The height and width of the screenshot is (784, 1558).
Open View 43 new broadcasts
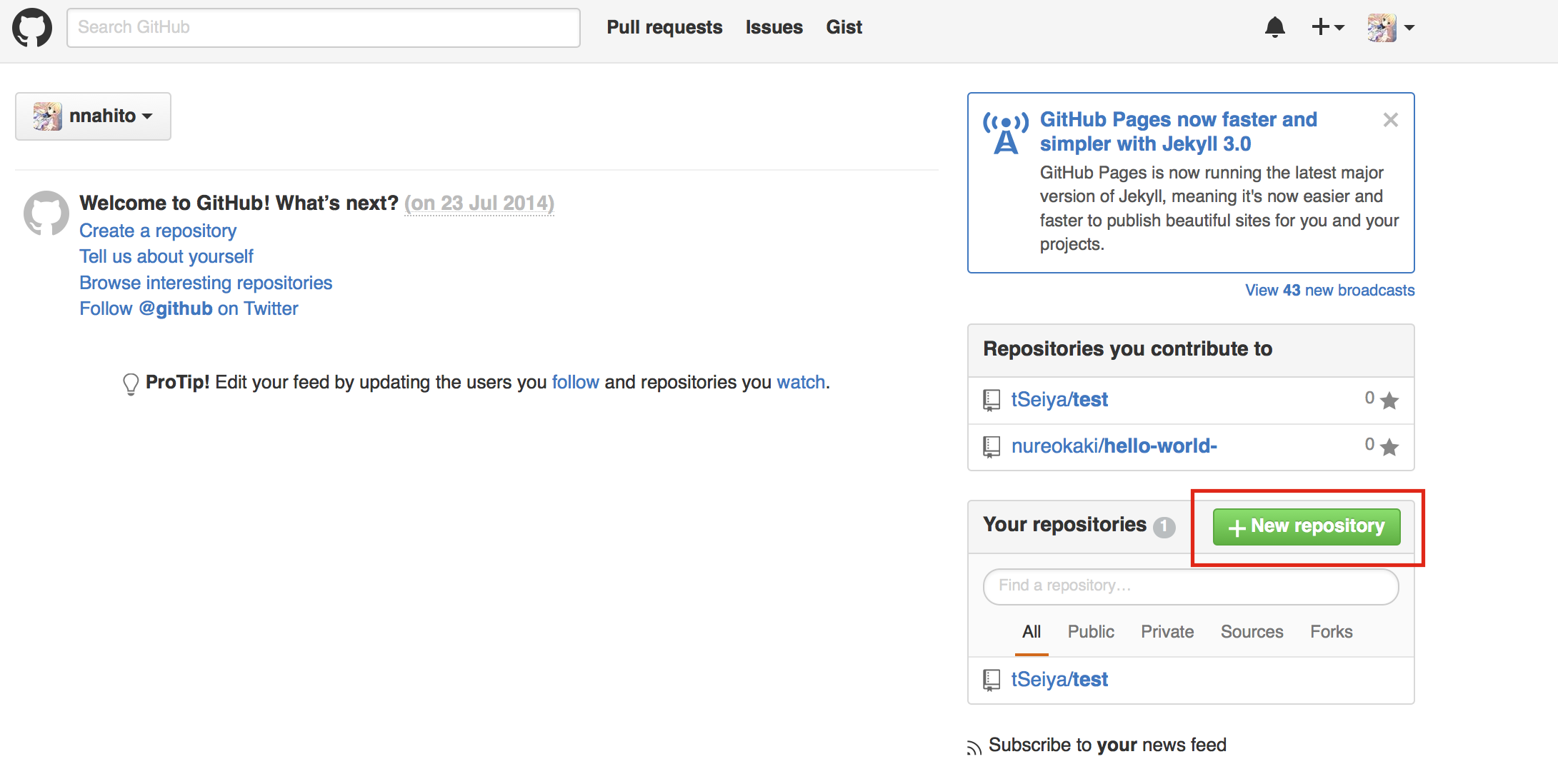[x=1328, y=290]
